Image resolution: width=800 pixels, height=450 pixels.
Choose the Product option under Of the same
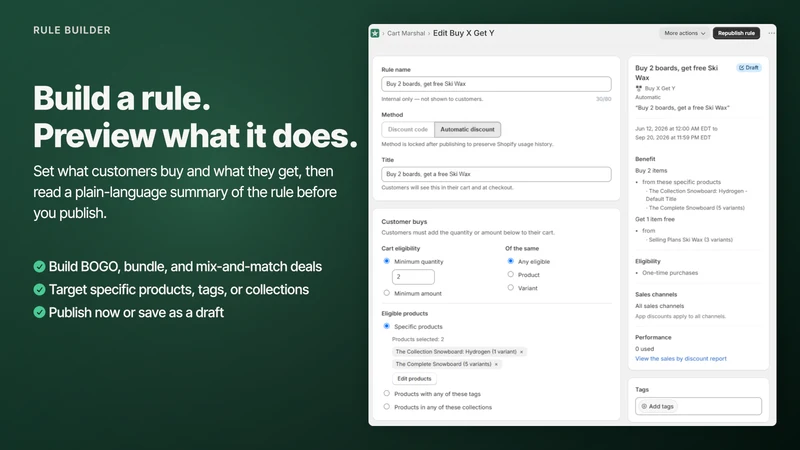510,274
